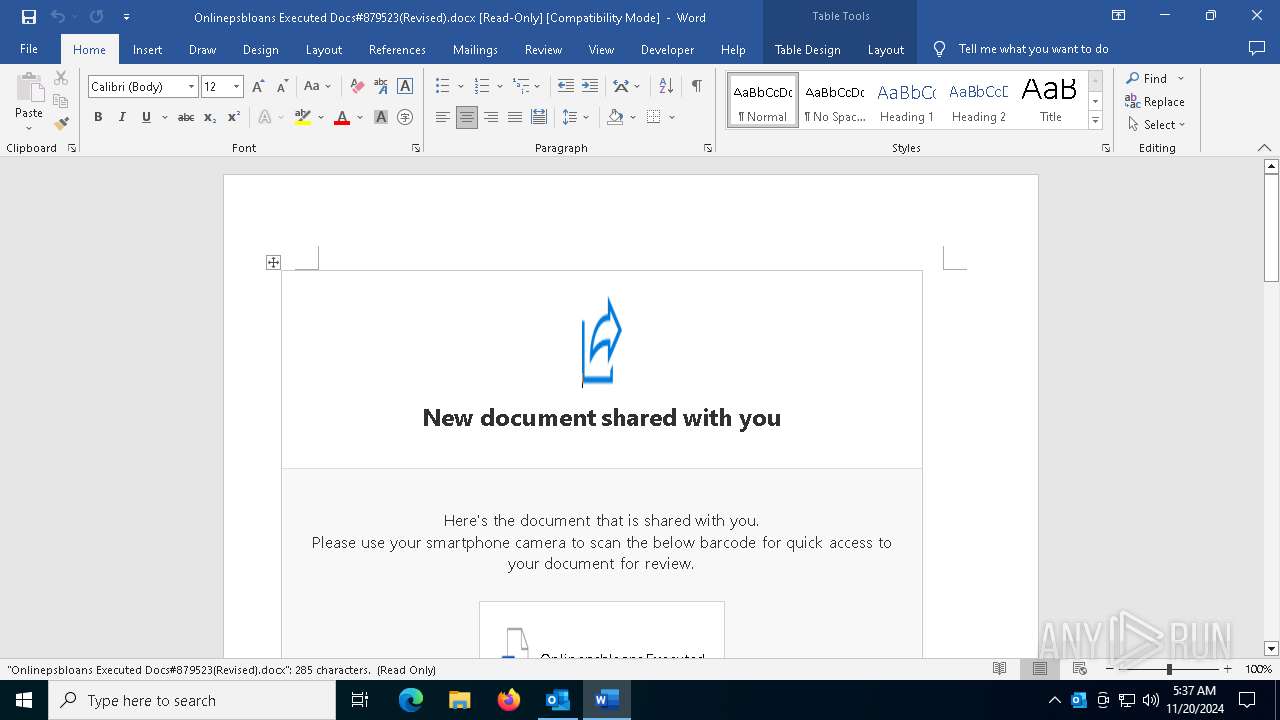Image resolution: width=1280 pixels, height=720 pixels.
Task: Open Firefox from the taskbar
Action: tap(509, 700)
